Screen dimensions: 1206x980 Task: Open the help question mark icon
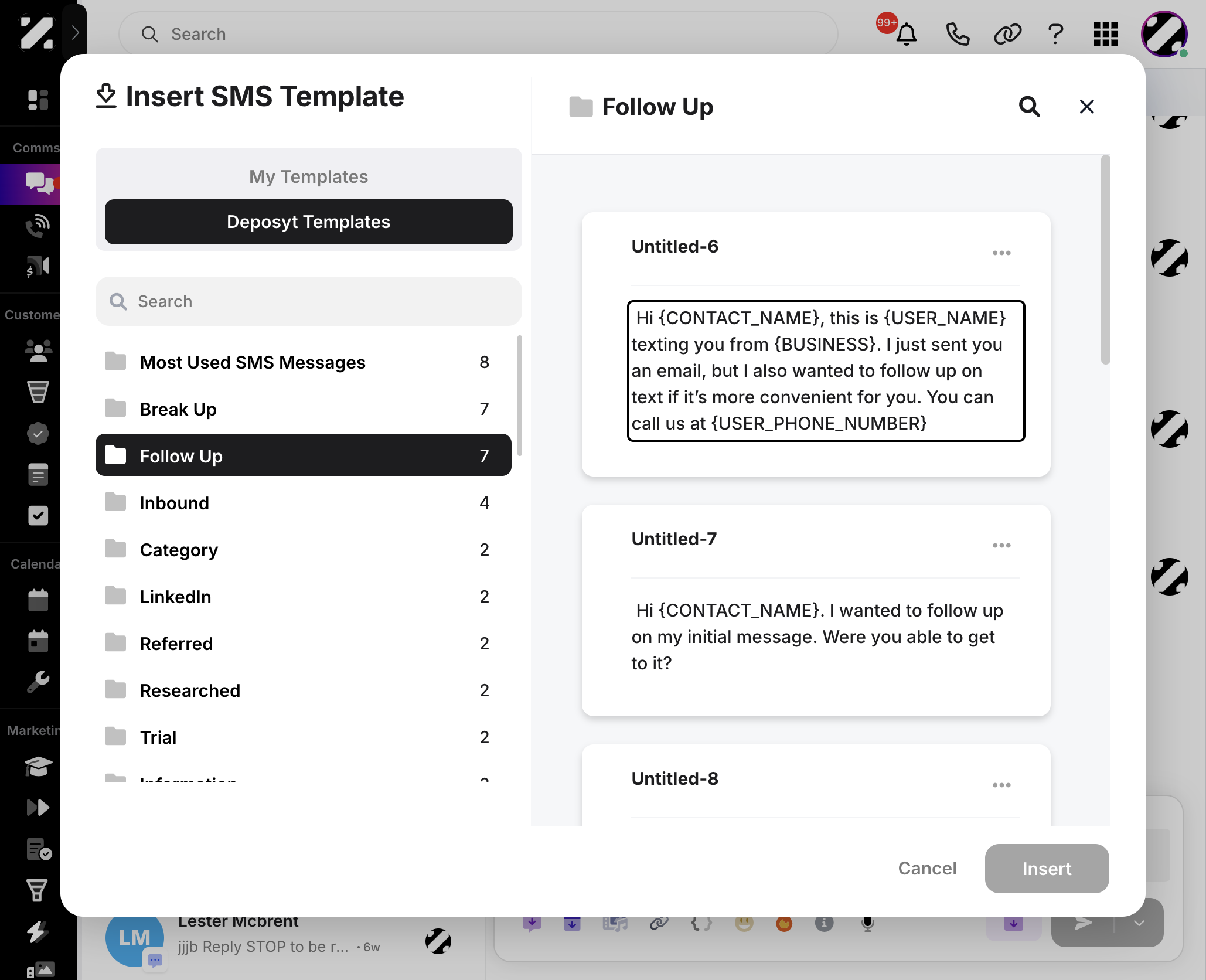click(1055, 34)
